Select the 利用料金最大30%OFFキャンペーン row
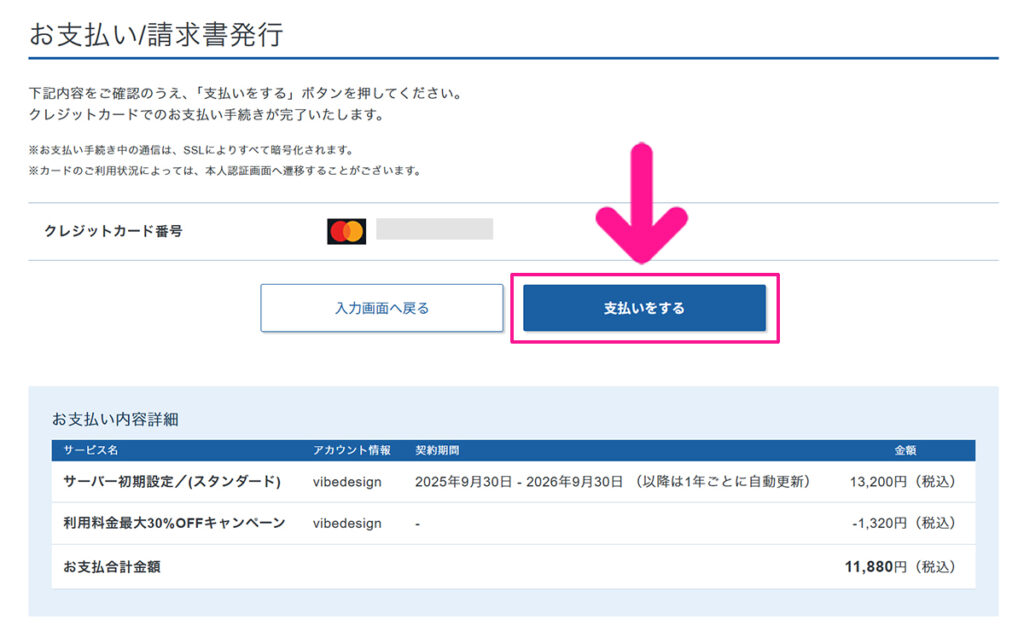Screen dimensions: 1024x643 174,523
